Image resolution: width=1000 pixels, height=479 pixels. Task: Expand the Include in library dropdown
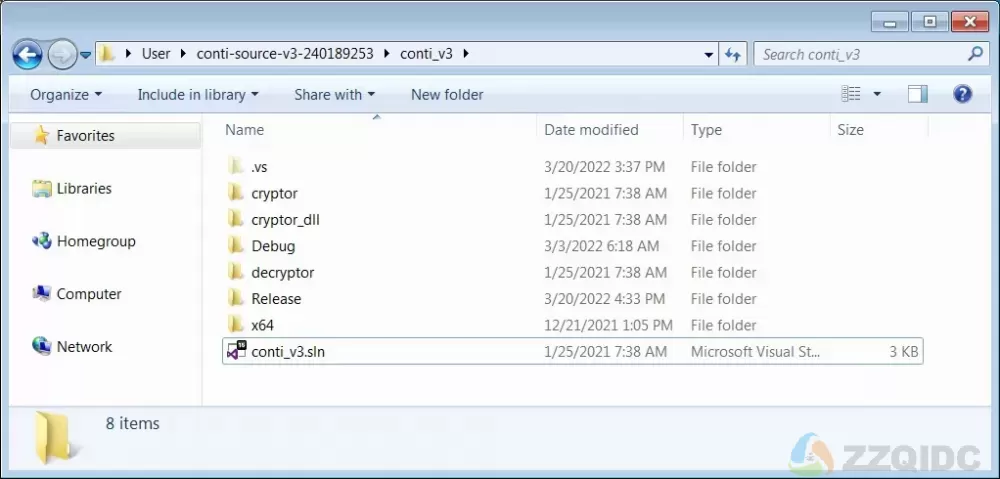(198, 94)
